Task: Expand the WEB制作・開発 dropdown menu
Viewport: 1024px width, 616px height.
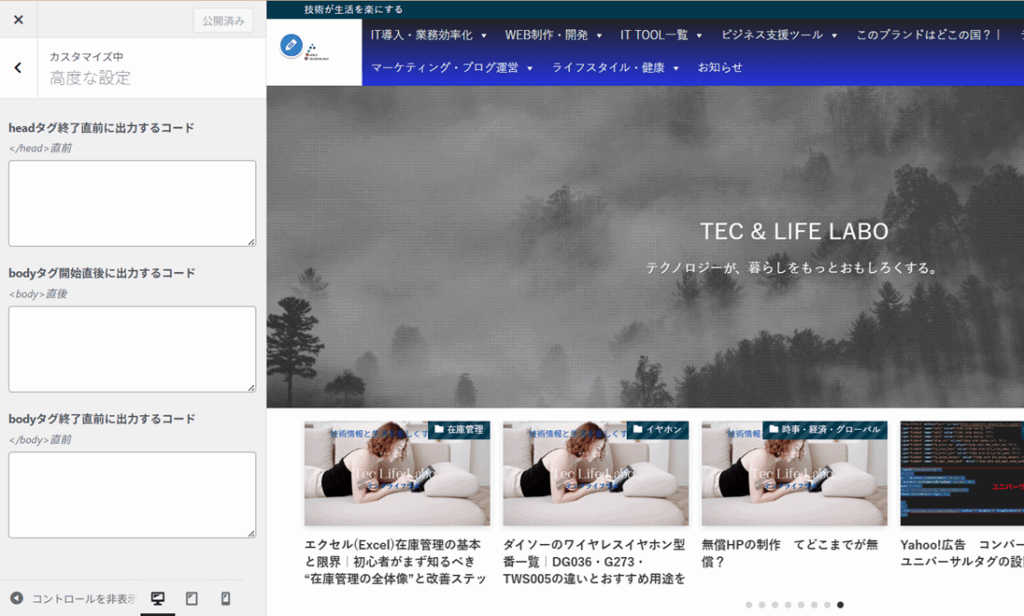Action: [553, 35]
